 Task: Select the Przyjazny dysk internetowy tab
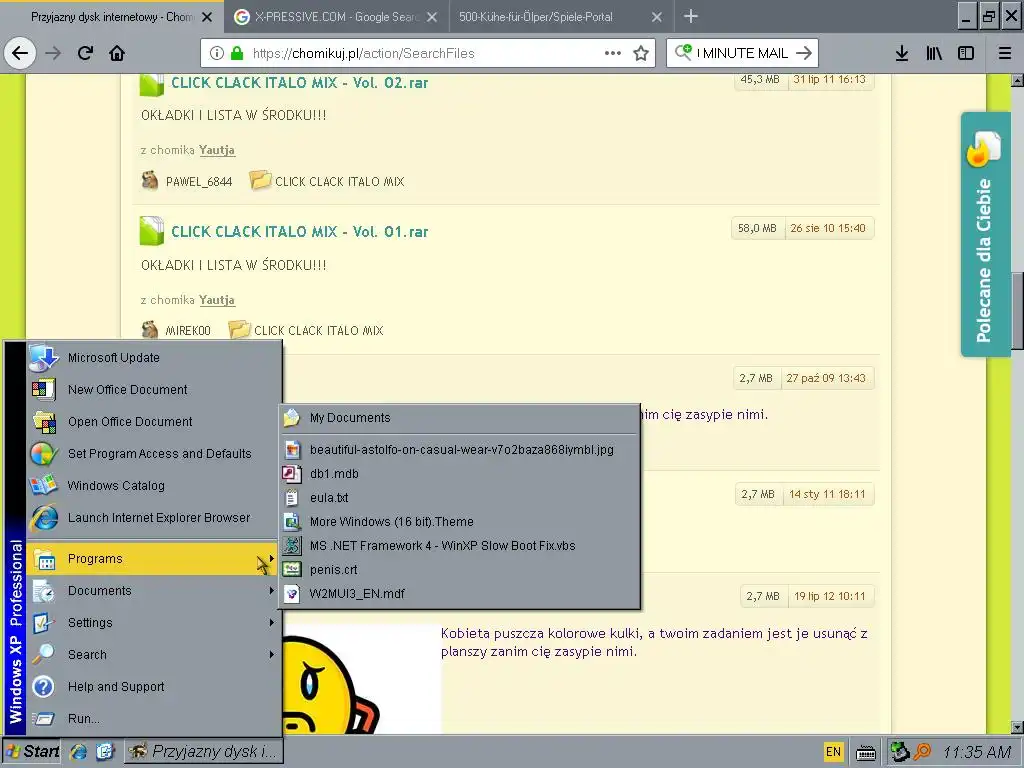[x=112, y=17]
